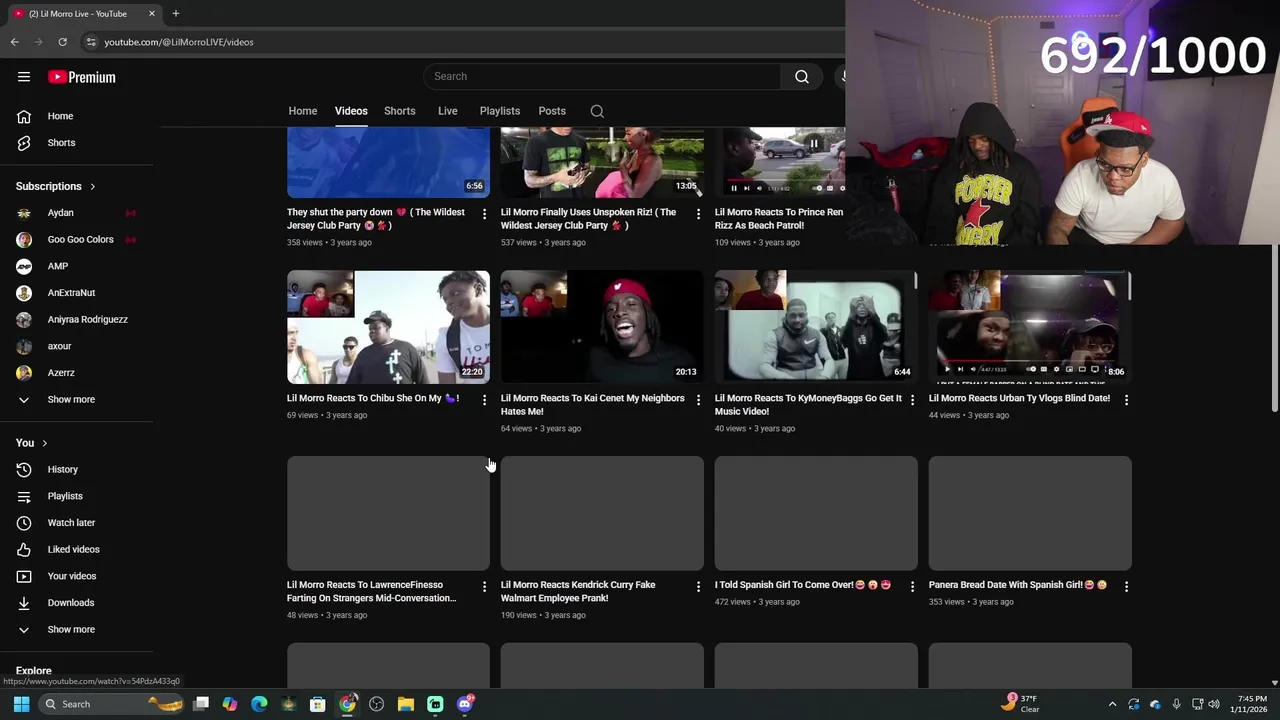Open options for KyMoneyBaggs video
Image resolution: width=1280 pixels, height=720 pixels.
point(912,400)
